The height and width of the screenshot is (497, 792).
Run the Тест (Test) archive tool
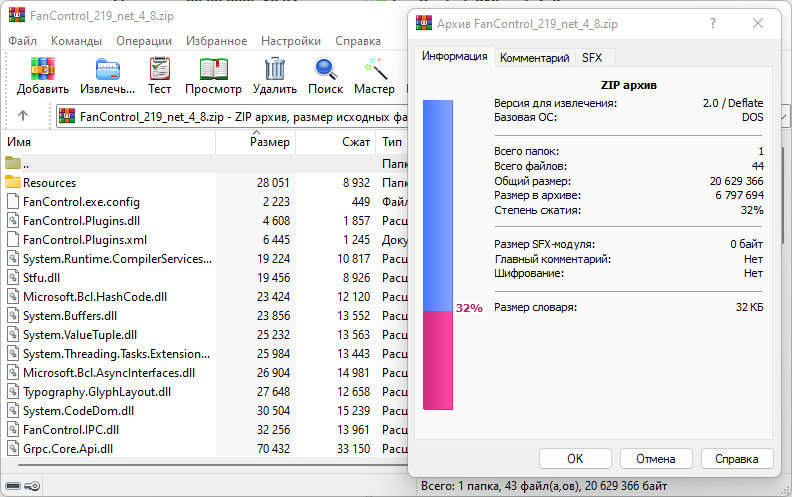(160, 69)
